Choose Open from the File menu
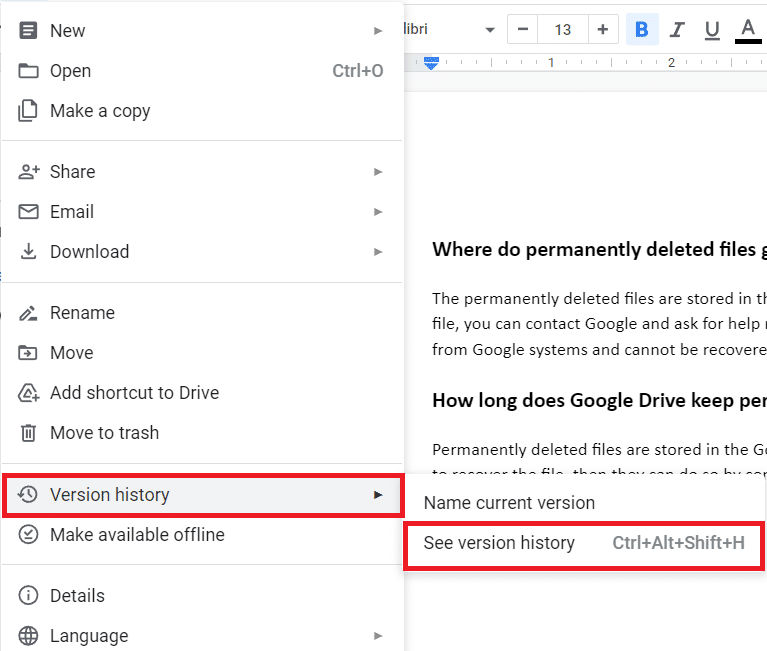This screenshot has height=651, width=767. coord(203,70)
